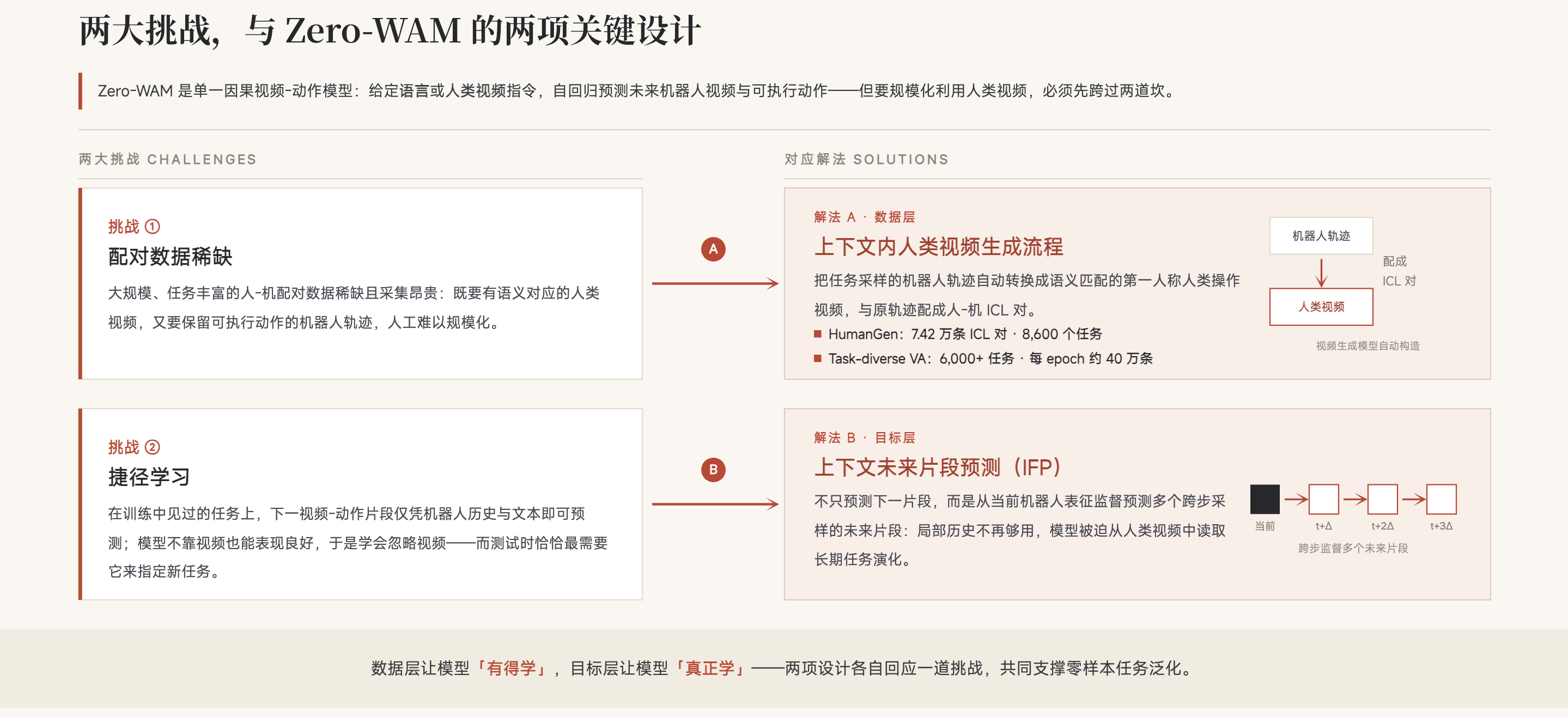Screen dimensions: 1568x717
Task: Click the 配对数据稀缺 description paragraph
Action: point(354,308)
